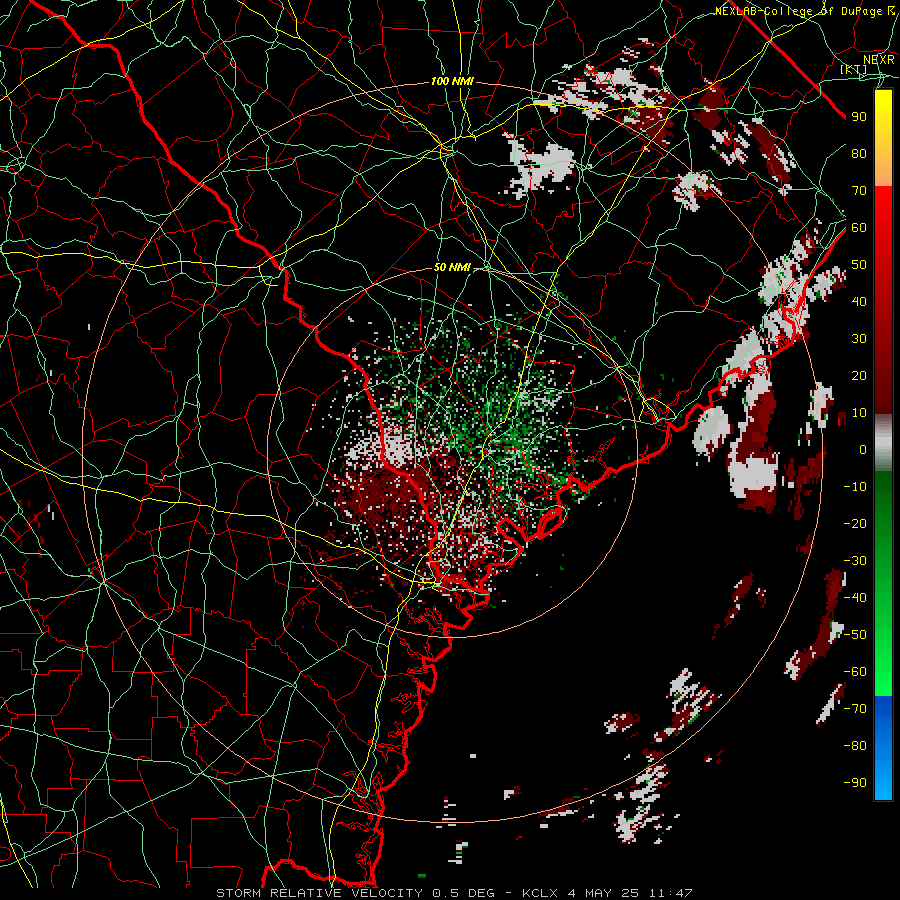Screen dimensions: 900x900
Task: Select the "-70" value on the velocity scale
Action: 855,709
